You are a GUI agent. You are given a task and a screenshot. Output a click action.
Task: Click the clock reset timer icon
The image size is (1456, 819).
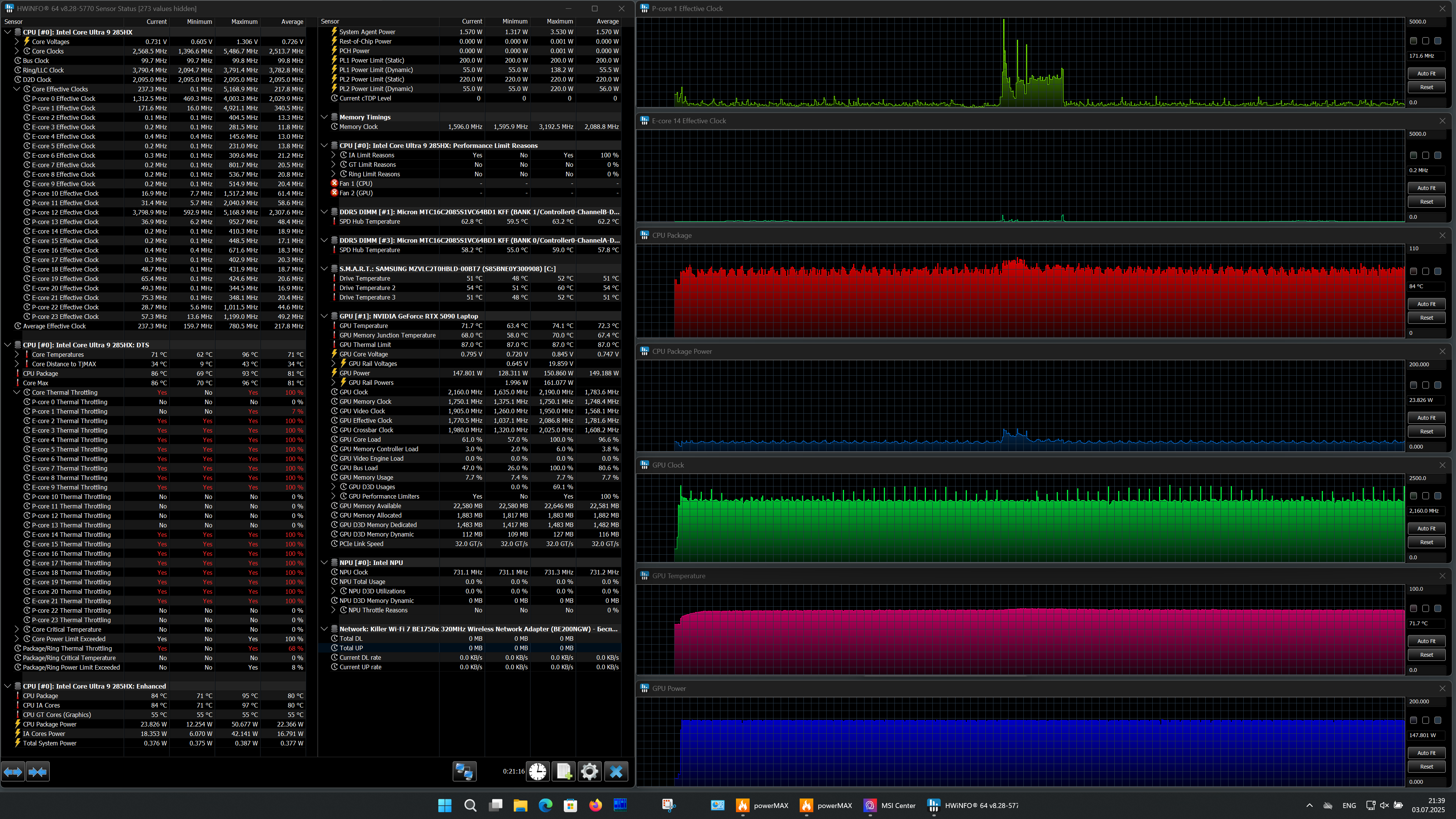pyautogui.click(x=538, y=772)
